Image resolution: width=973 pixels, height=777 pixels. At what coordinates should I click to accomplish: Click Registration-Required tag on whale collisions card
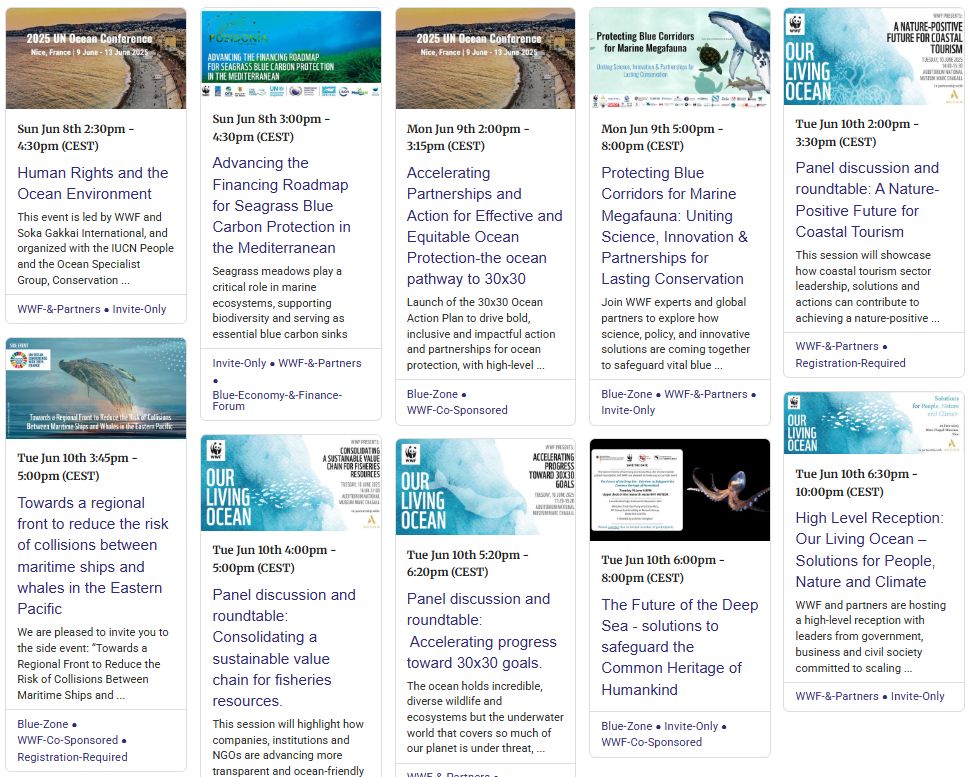[73, 757]
